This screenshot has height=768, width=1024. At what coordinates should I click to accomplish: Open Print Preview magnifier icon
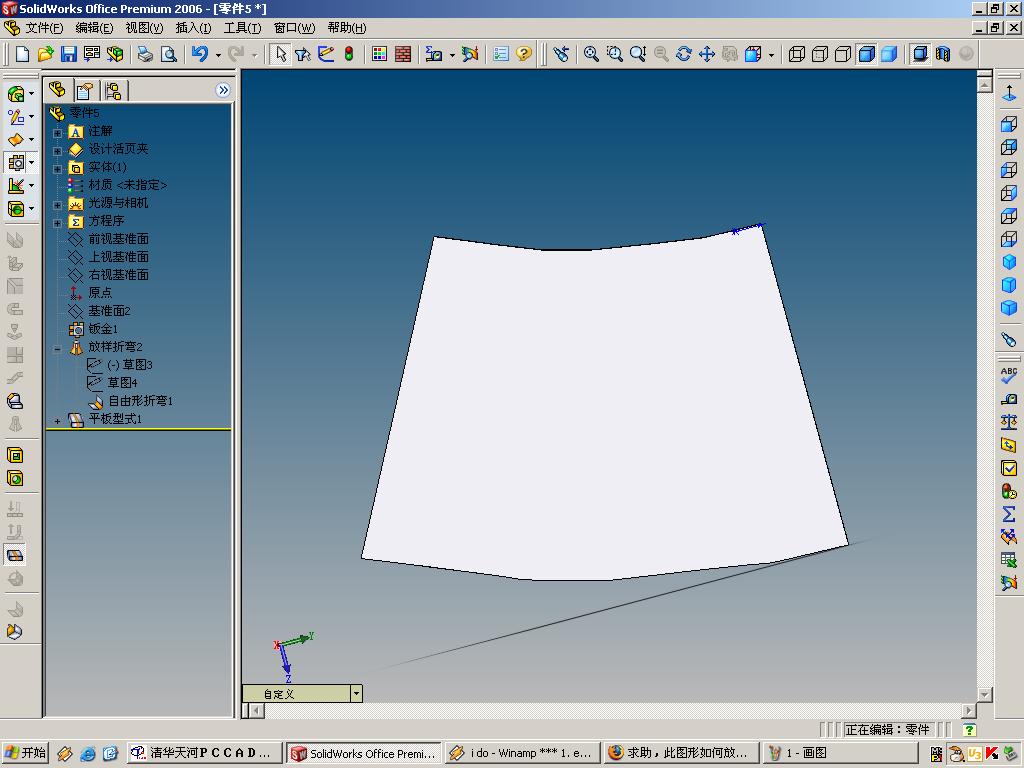(168, 54)
